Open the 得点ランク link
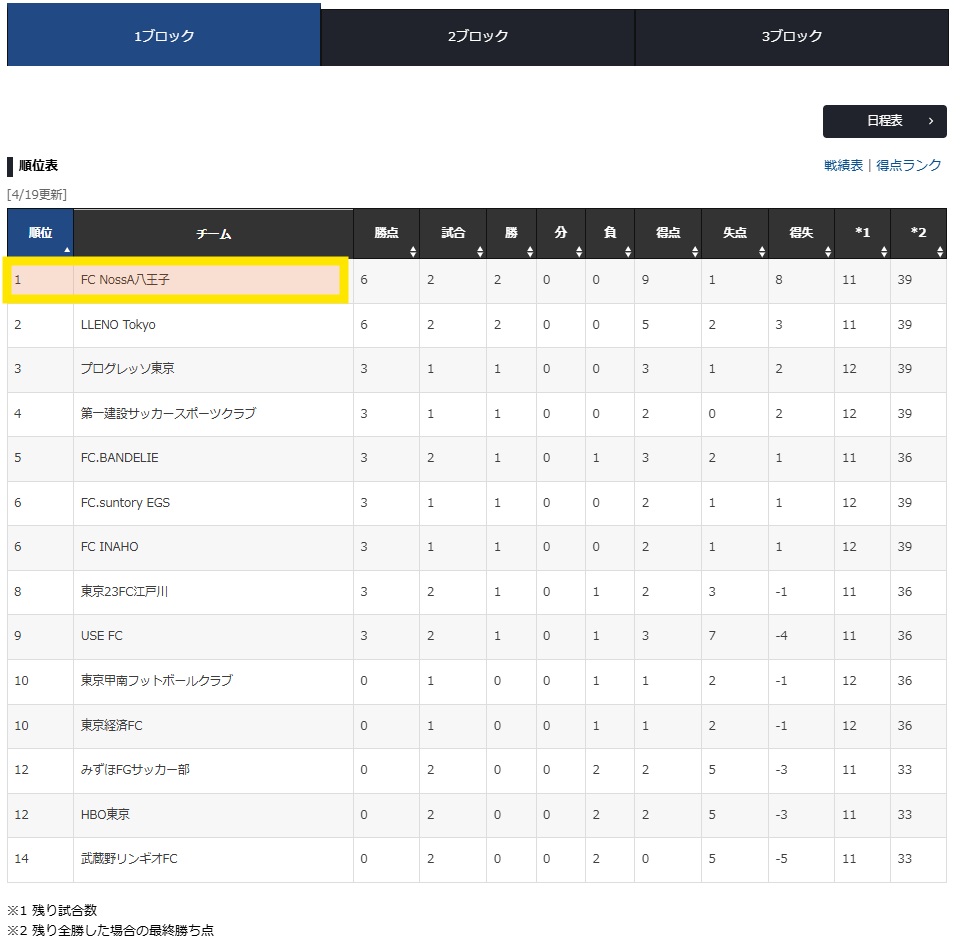This screenshot has width=957, height=940. point(908,166)
